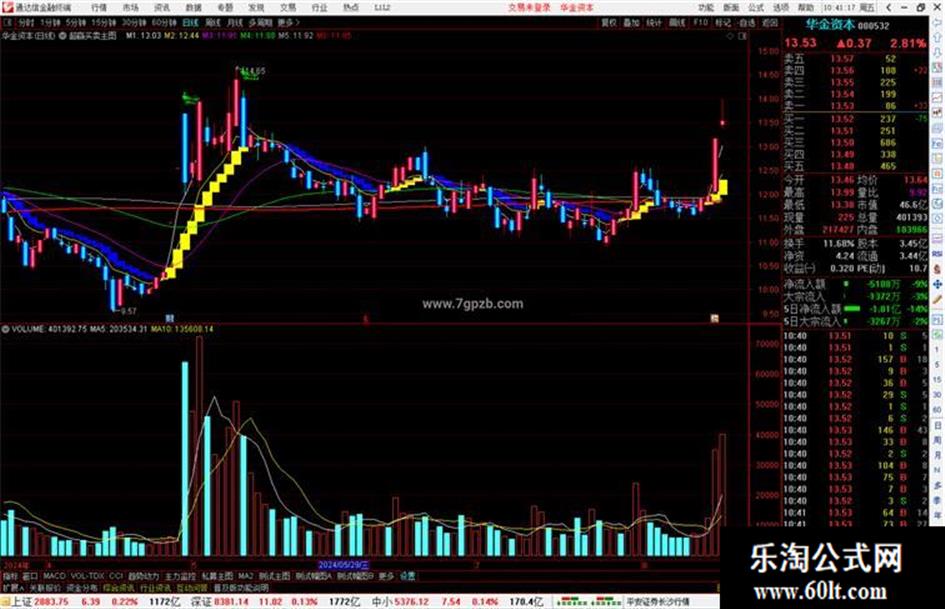The width and height of the screenshot is (945, 609).
Task: Click the 交易未登录 login link
Action: click(529, 8)
